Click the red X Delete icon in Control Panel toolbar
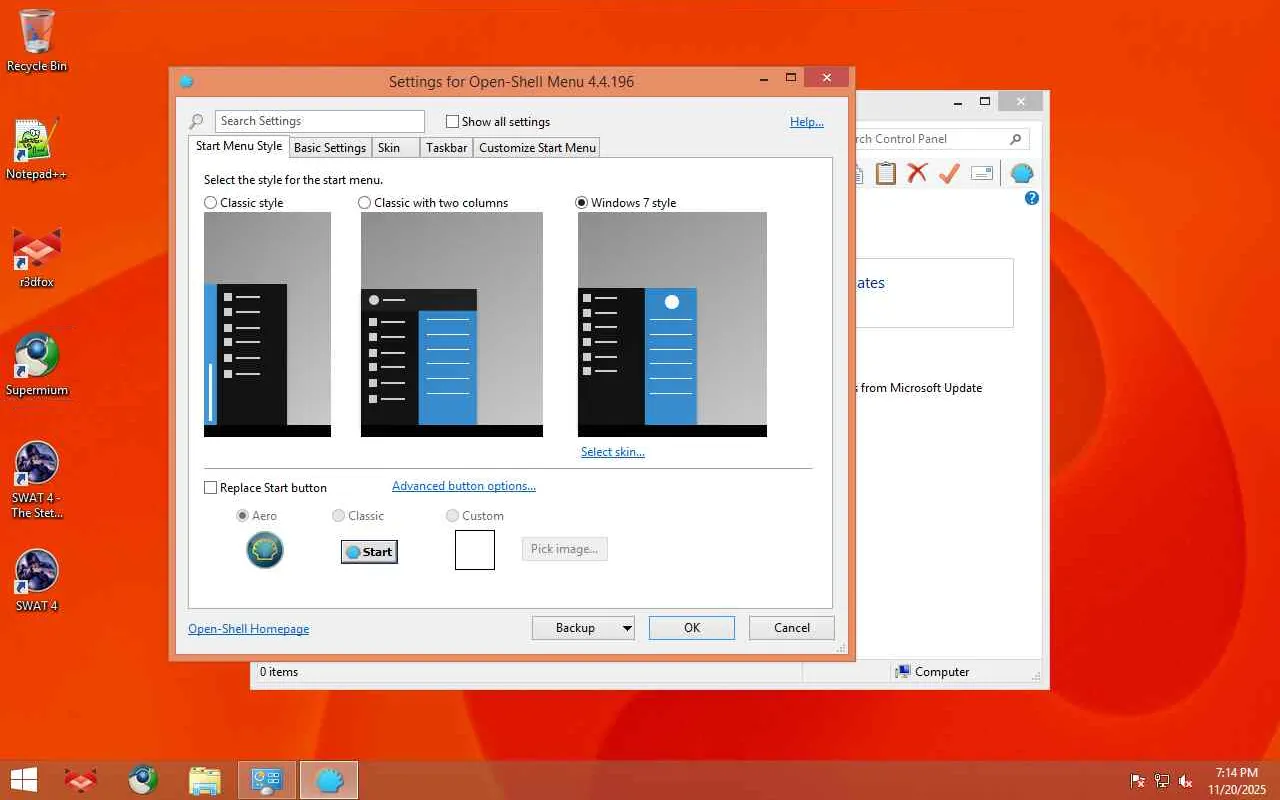The height and width of the screenshot is (800, 1280). point(917,173)
